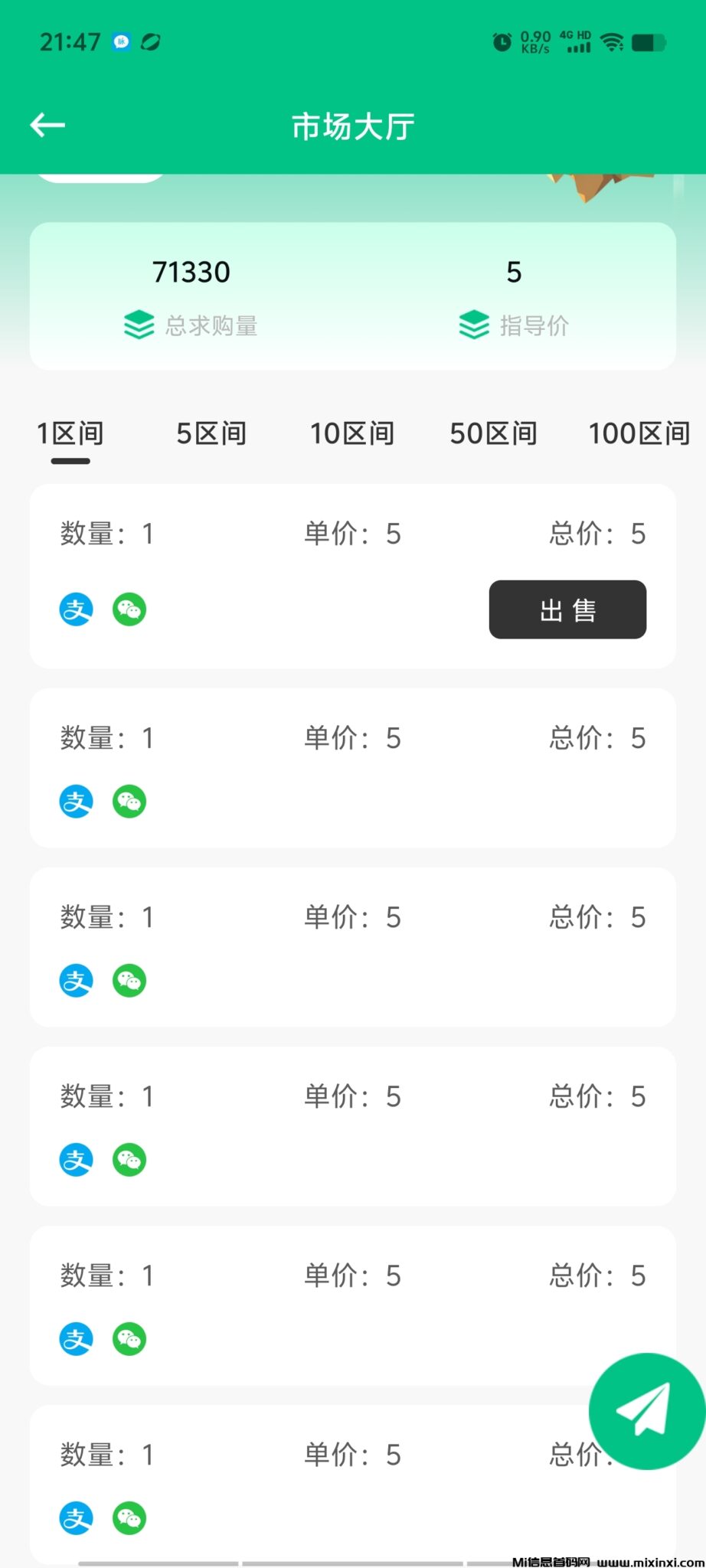Tap Alipay icon in first listing
706x1568 pixels.
click(x=76, y=609)
